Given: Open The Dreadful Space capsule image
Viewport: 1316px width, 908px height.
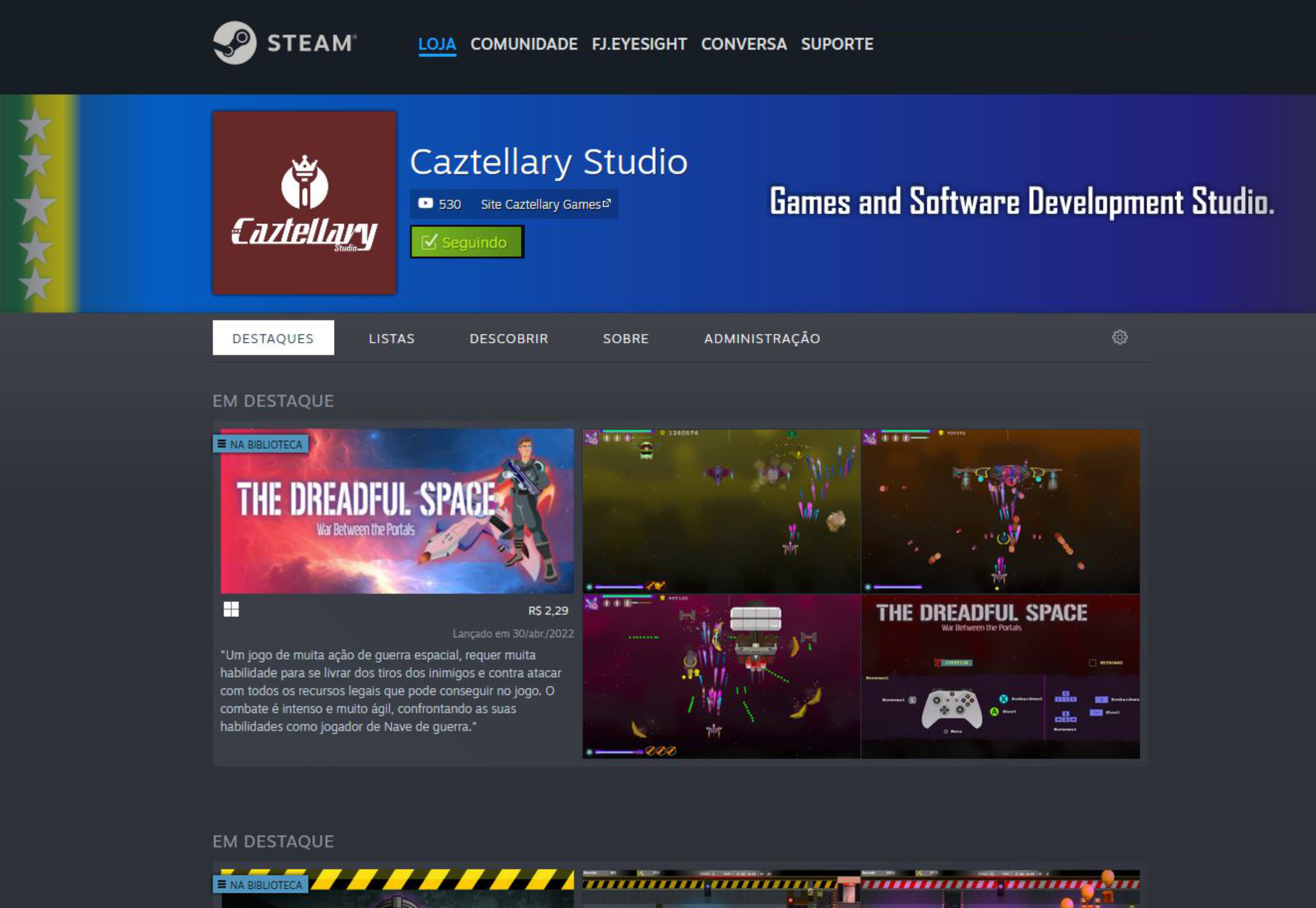Looking at the screenshot, I should pos(397,511).
